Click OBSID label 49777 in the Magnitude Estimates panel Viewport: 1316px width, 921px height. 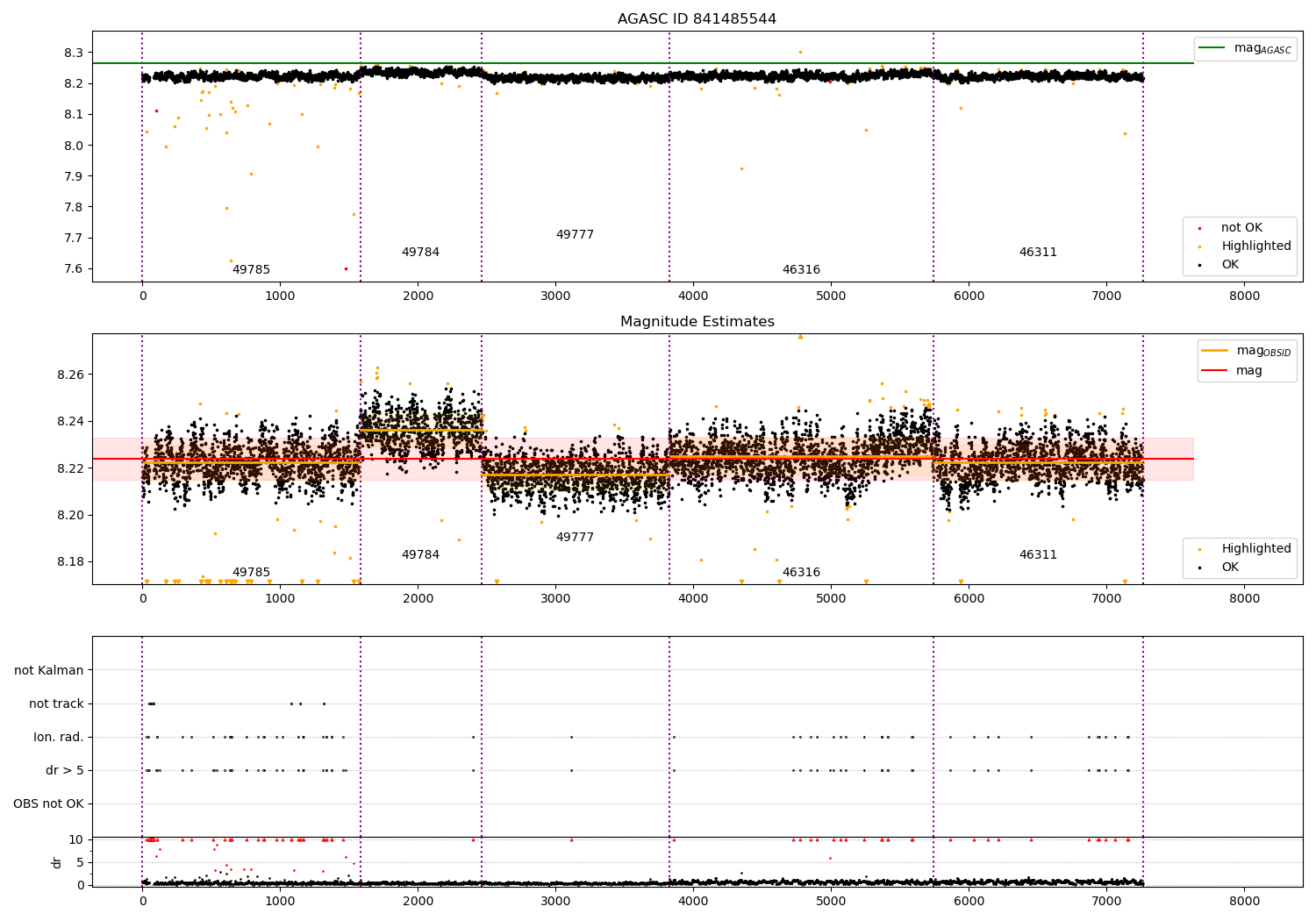tap(575, 538)
